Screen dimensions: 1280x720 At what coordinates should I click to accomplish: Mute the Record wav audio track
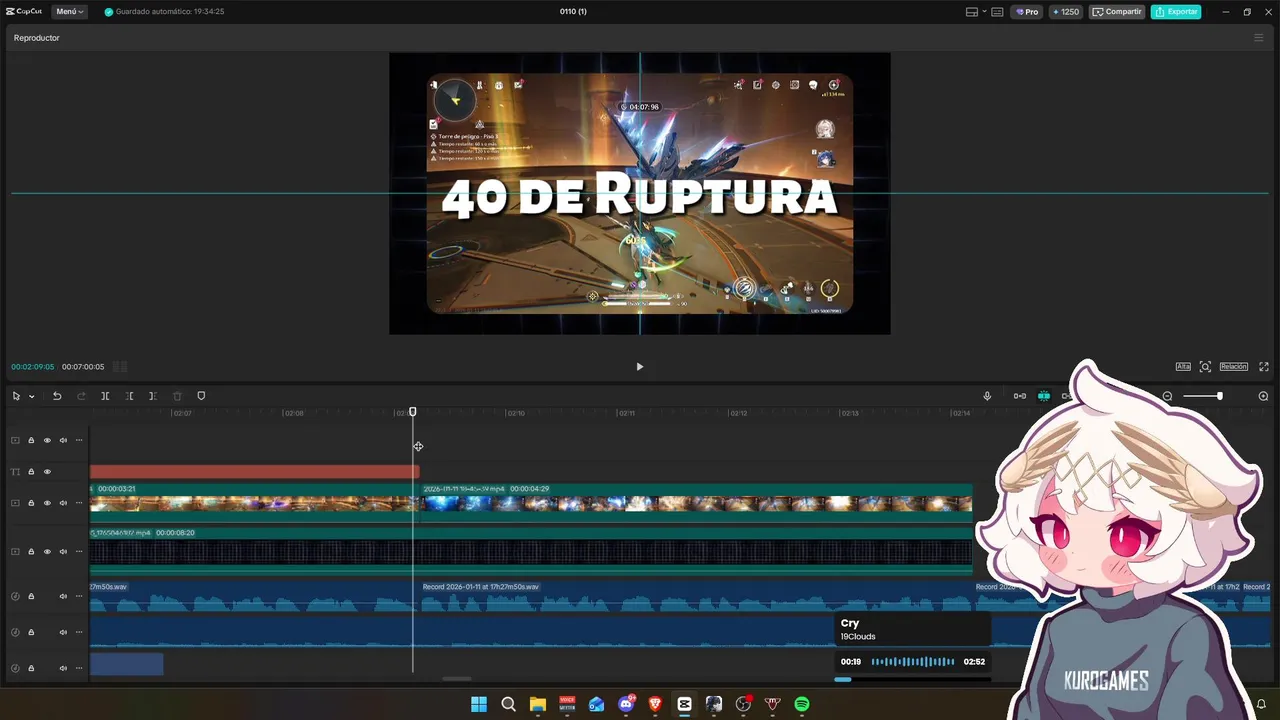[x=63, y=596]
